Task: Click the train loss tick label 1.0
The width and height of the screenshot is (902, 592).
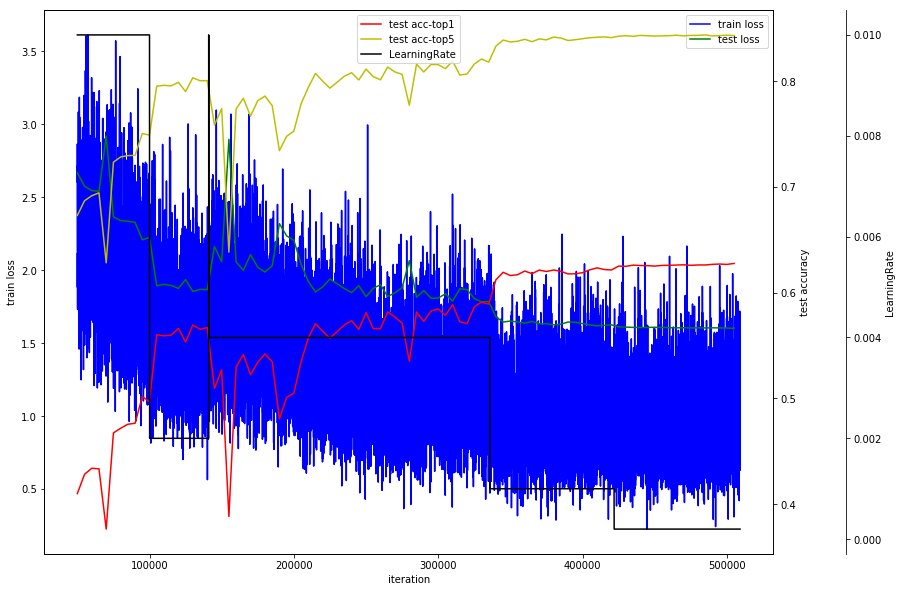Action: click(29, 417)
